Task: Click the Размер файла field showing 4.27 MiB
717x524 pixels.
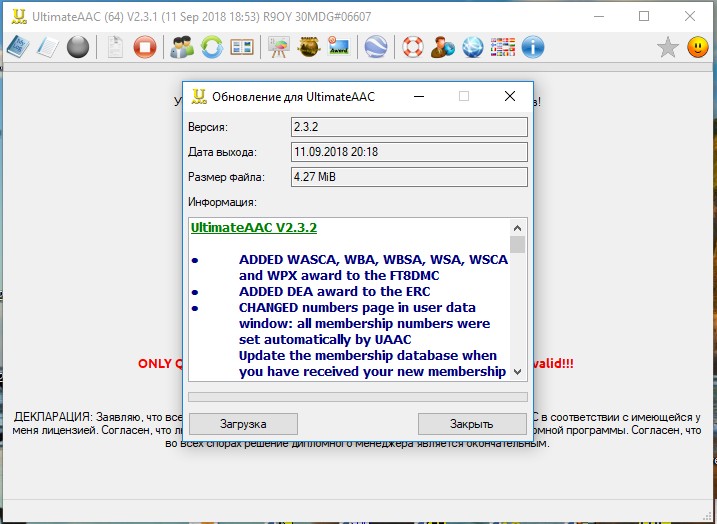Action: pos(408,177)
